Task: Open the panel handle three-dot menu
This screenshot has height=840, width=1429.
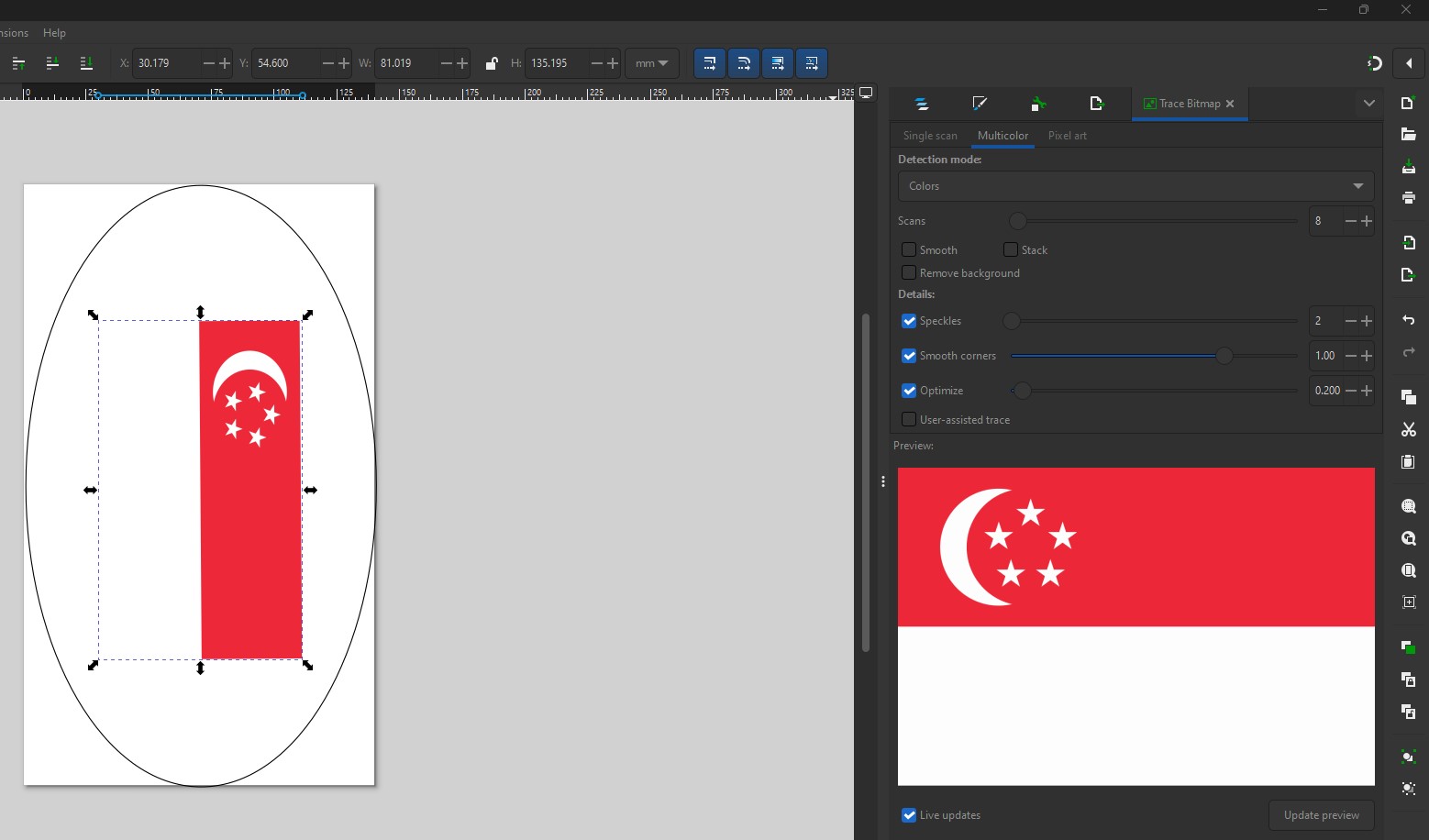Action: 882,481
